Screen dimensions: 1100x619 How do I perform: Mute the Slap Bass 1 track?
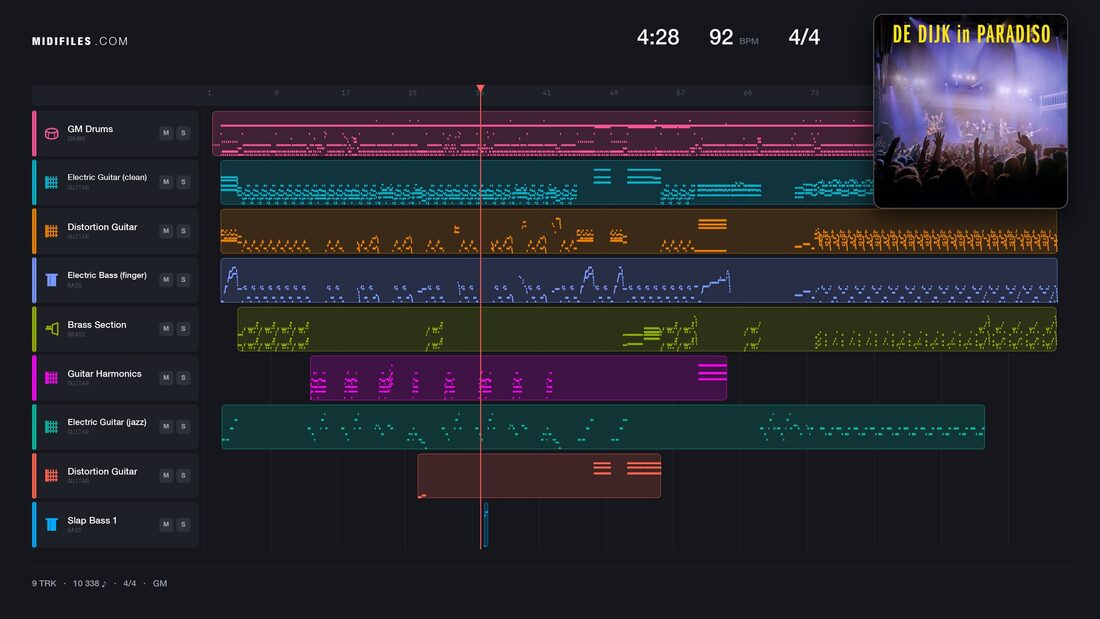[166, 524]
